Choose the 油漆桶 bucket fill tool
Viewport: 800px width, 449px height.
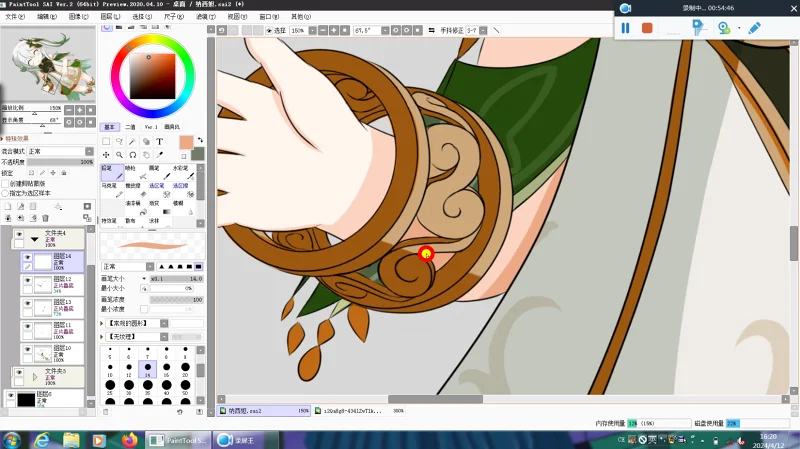tap(136, 208)
